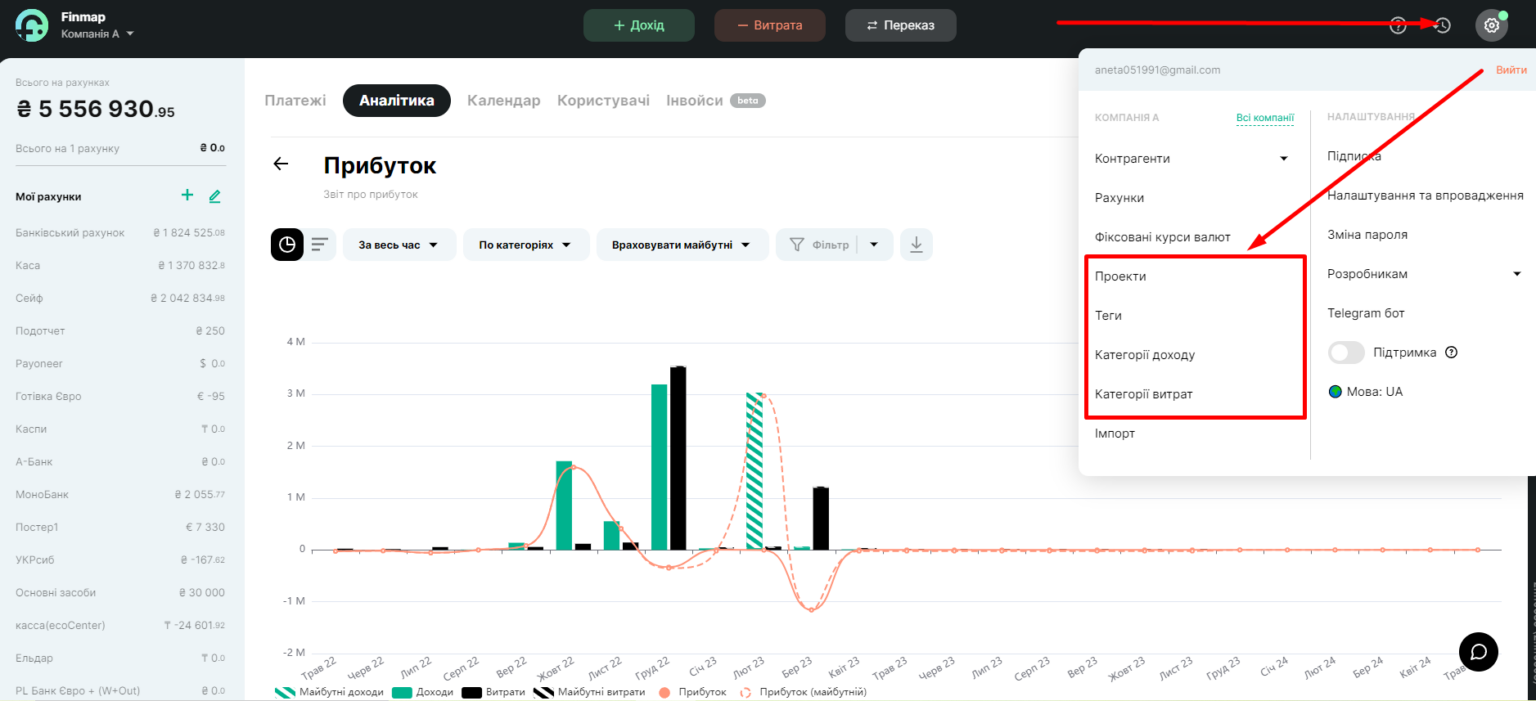Click the Вийти logout link
This screenshot has width=1536, height=701.
(1511, 69)
